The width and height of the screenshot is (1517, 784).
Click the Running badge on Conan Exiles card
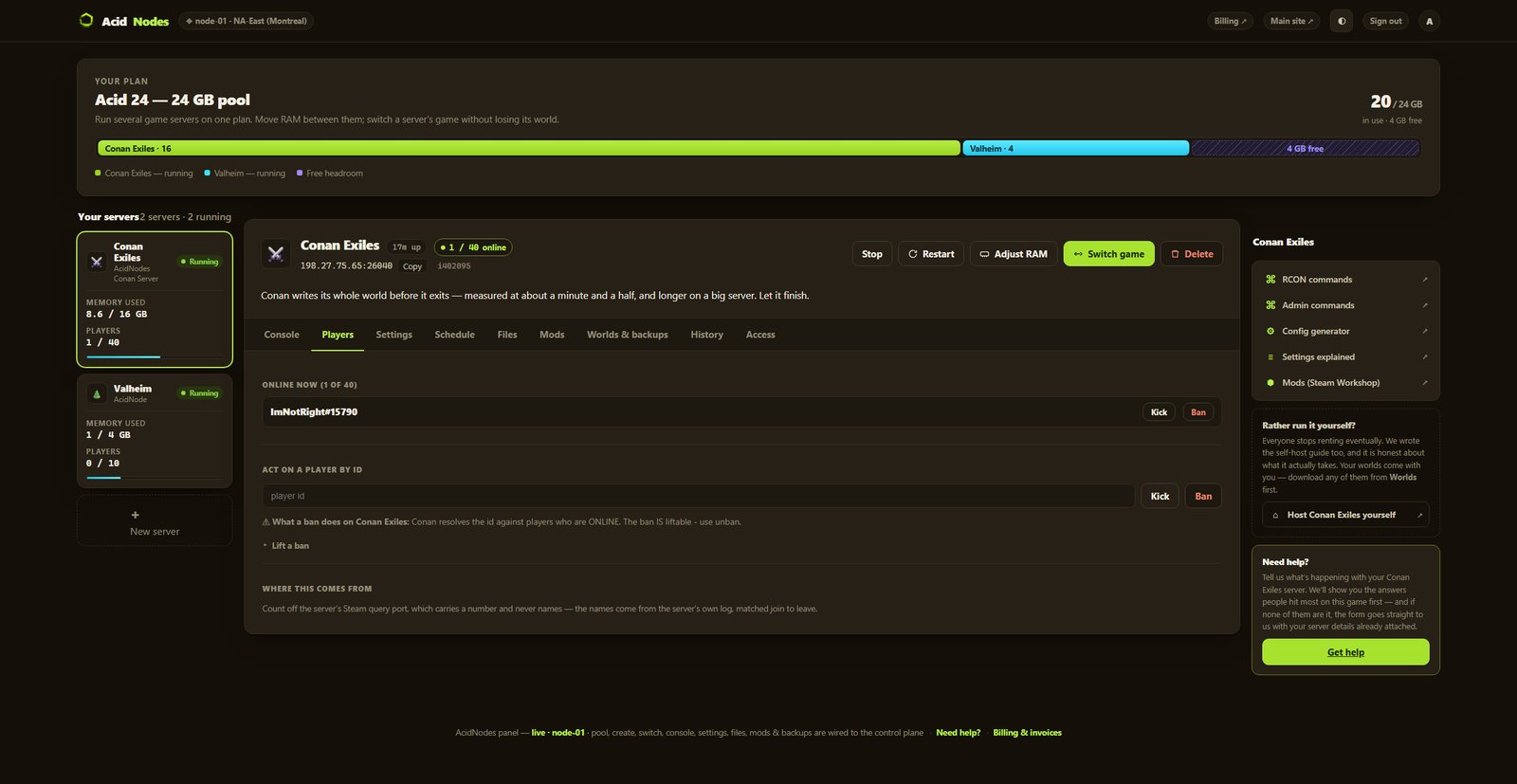pos(200,262)
